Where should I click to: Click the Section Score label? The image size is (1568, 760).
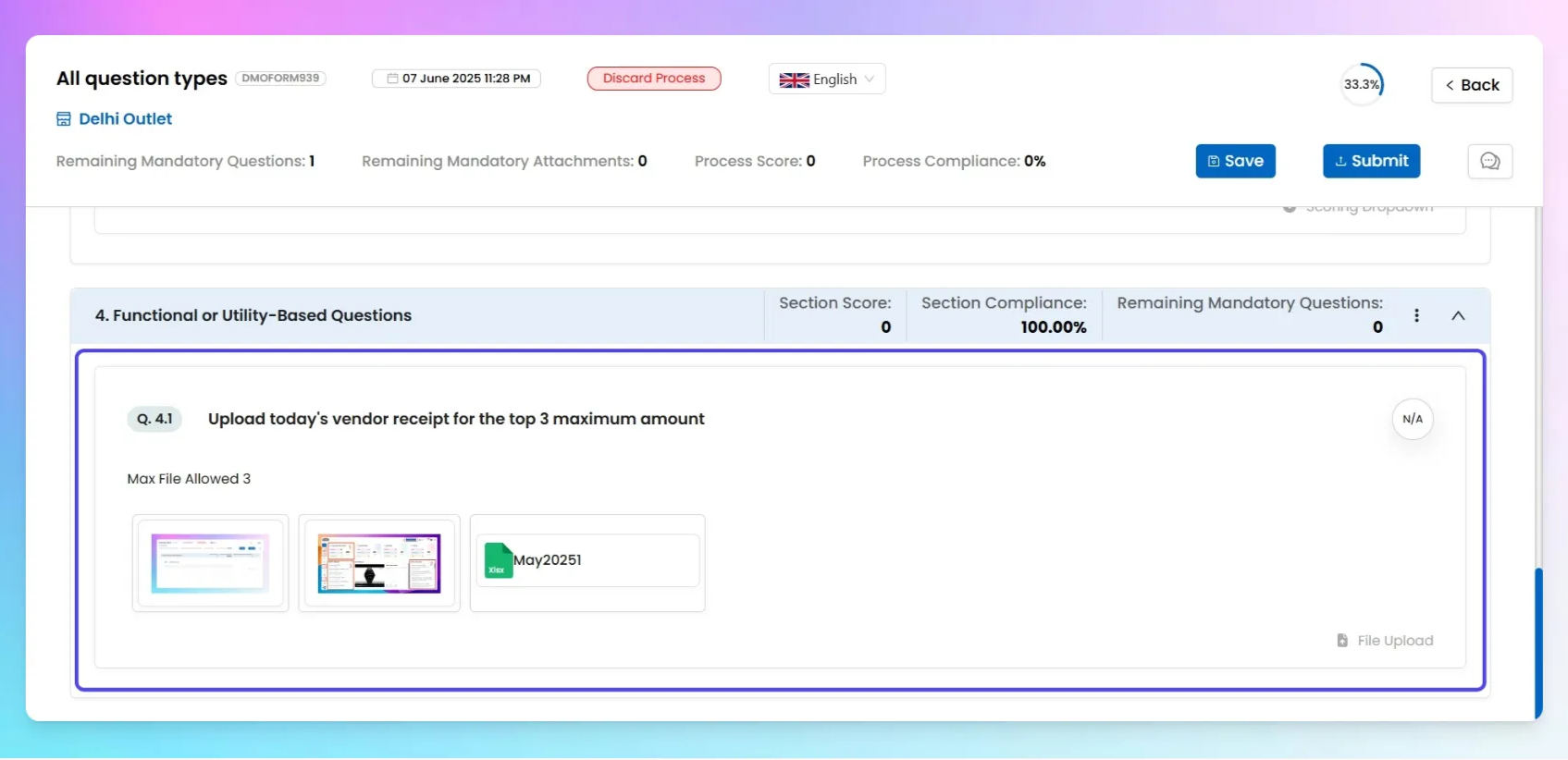click(835, 303)
